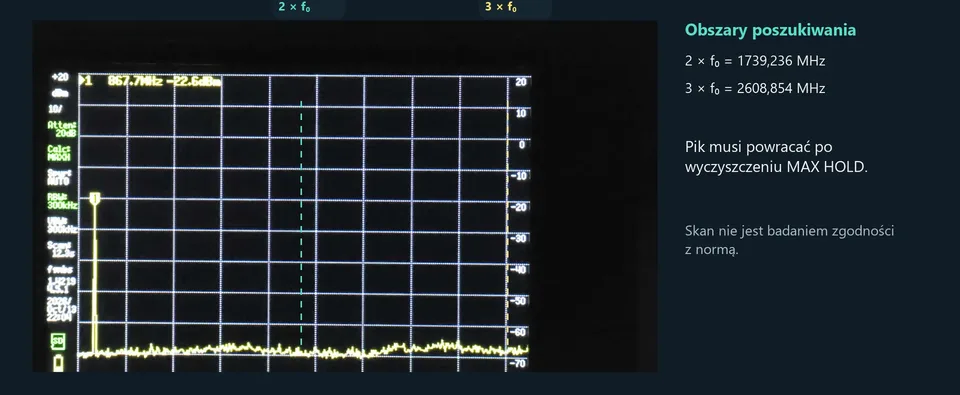Click the 3 × f₀ label at top
Screen dimensions: 960x395
tap(501, 7)
